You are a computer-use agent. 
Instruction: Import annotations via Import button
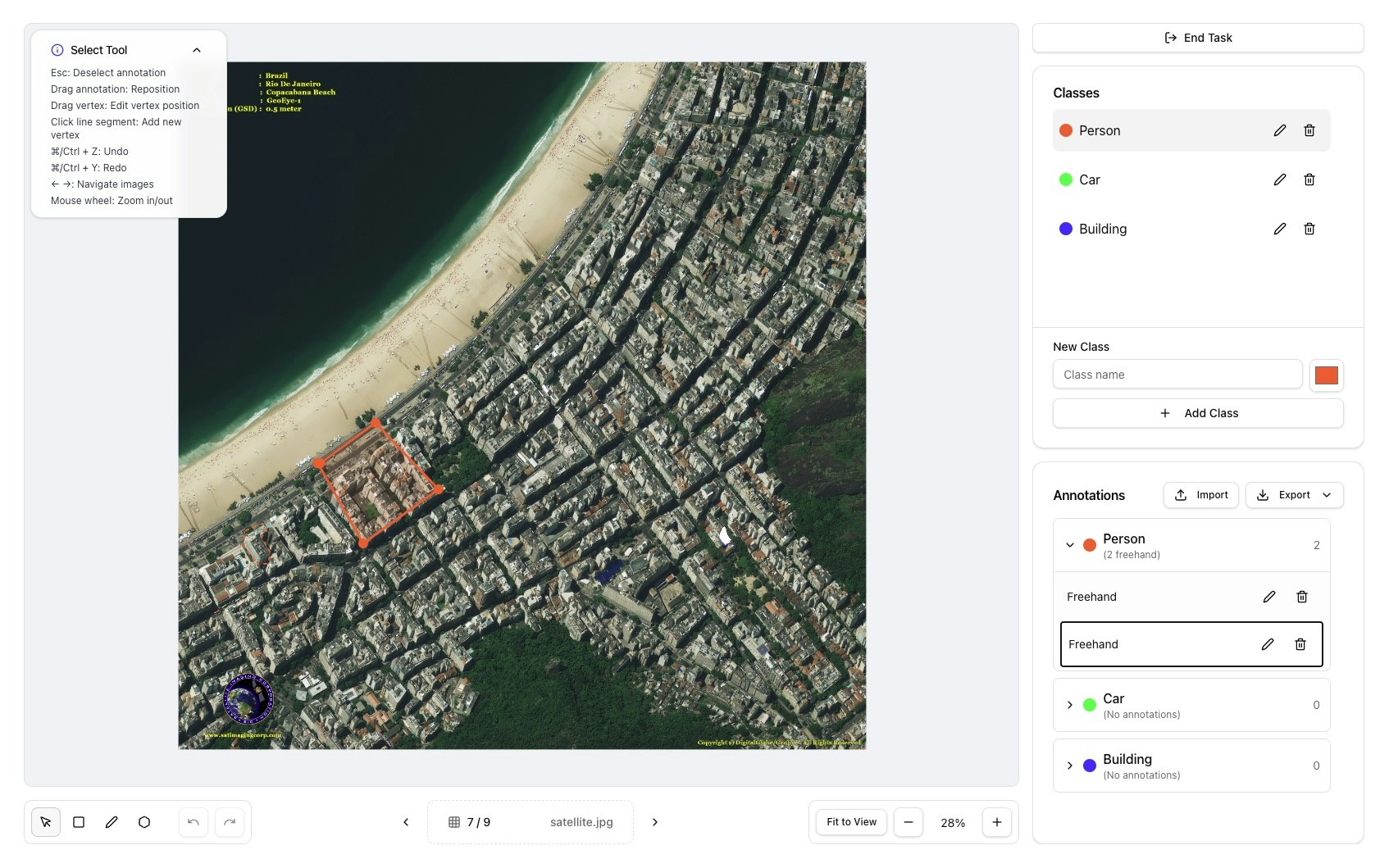(x=1201, y=495)
